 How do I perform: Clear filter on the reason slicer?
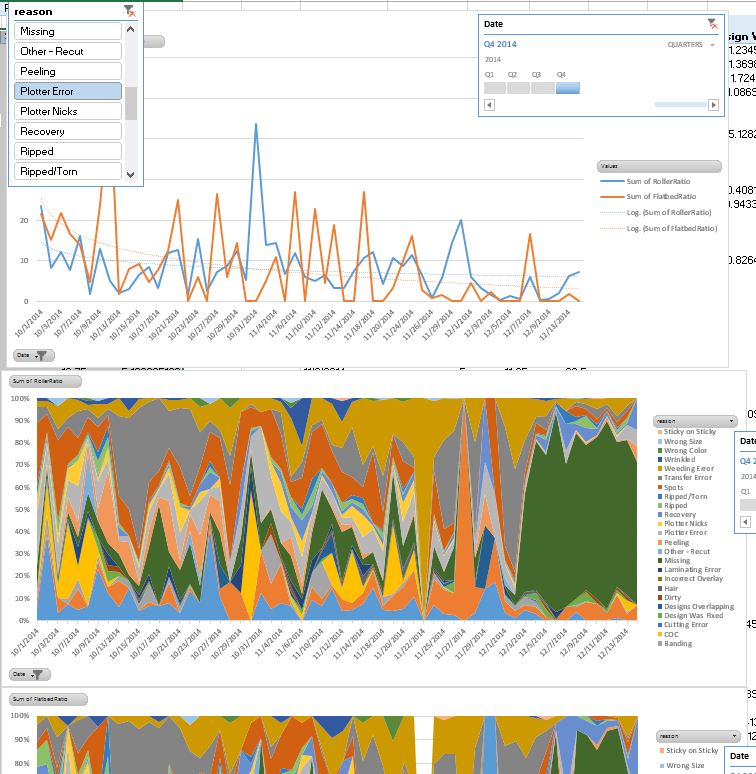point(129,11)
